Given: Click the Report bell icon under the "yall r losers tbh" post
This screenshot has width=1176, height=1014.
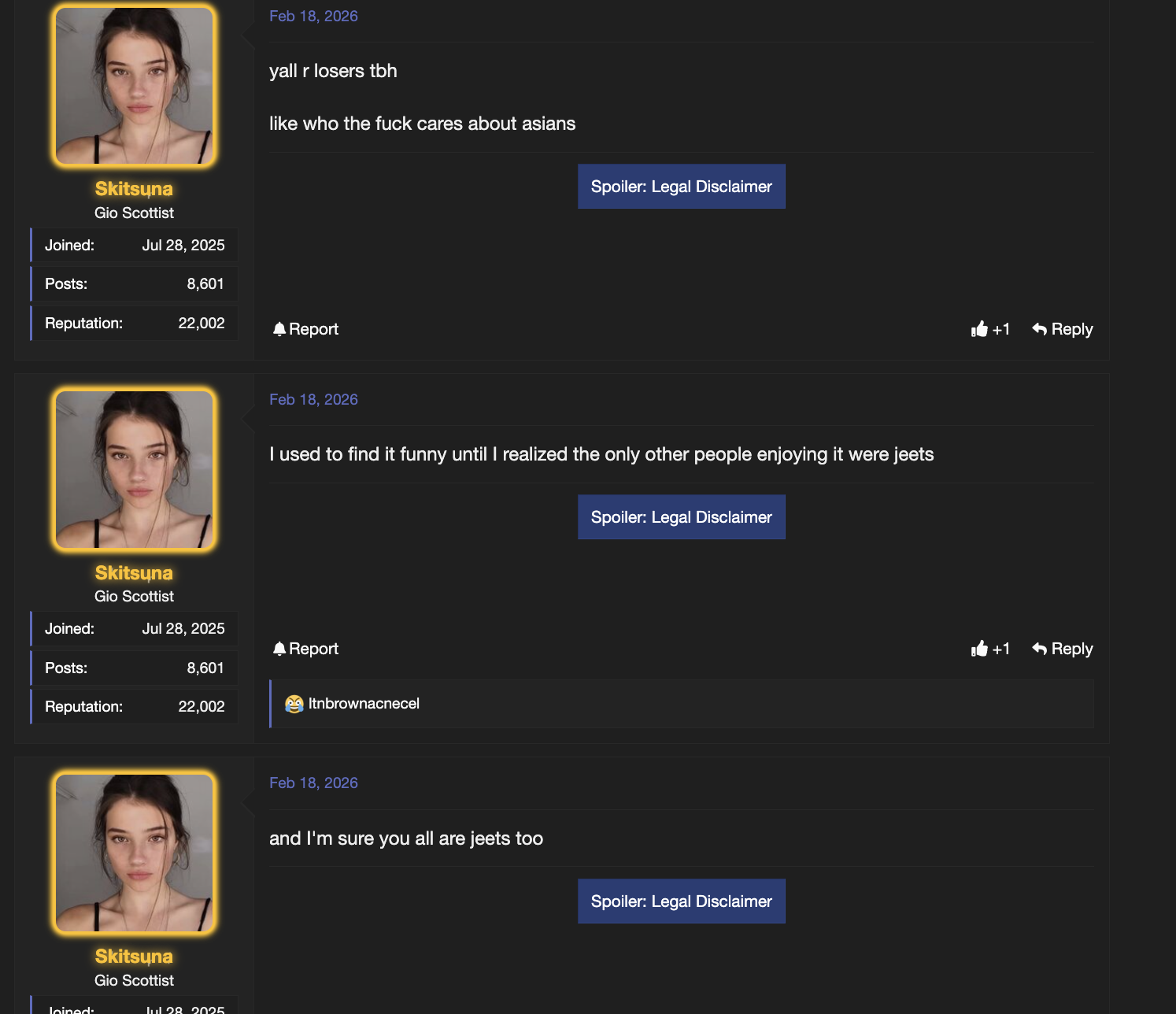Looking at the screenshot, I should (279, 329).
